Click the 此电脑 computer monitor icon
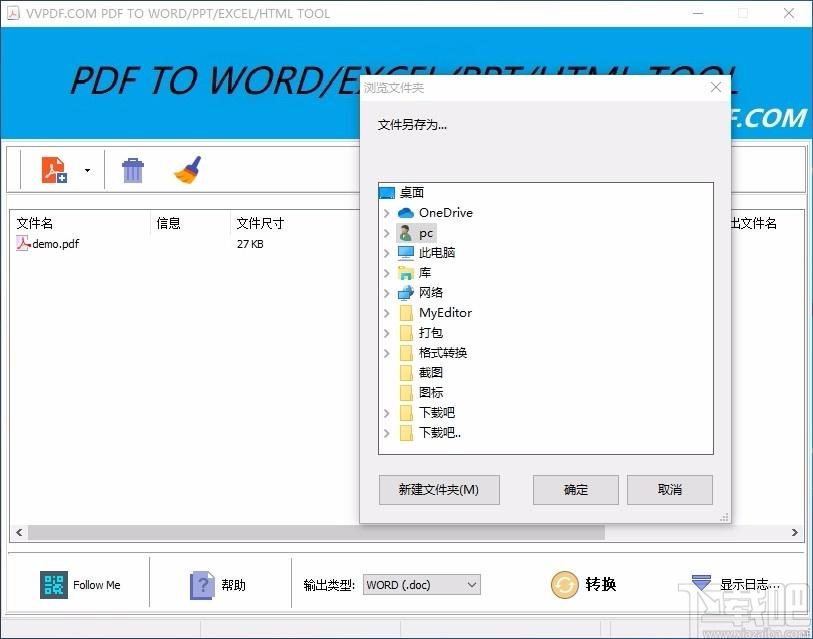 (405, 253)
